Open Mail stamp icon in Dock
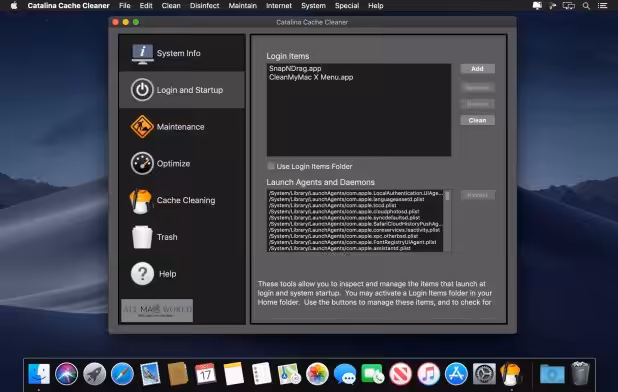 (150, 373)
